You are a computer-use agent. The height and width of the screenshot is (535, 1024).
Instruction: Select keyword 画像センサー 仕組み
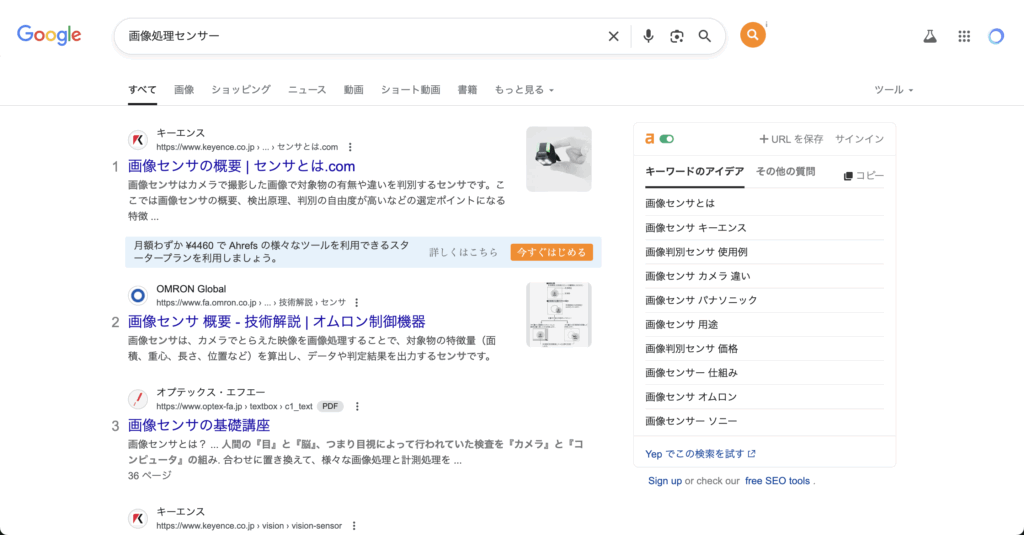692,372
